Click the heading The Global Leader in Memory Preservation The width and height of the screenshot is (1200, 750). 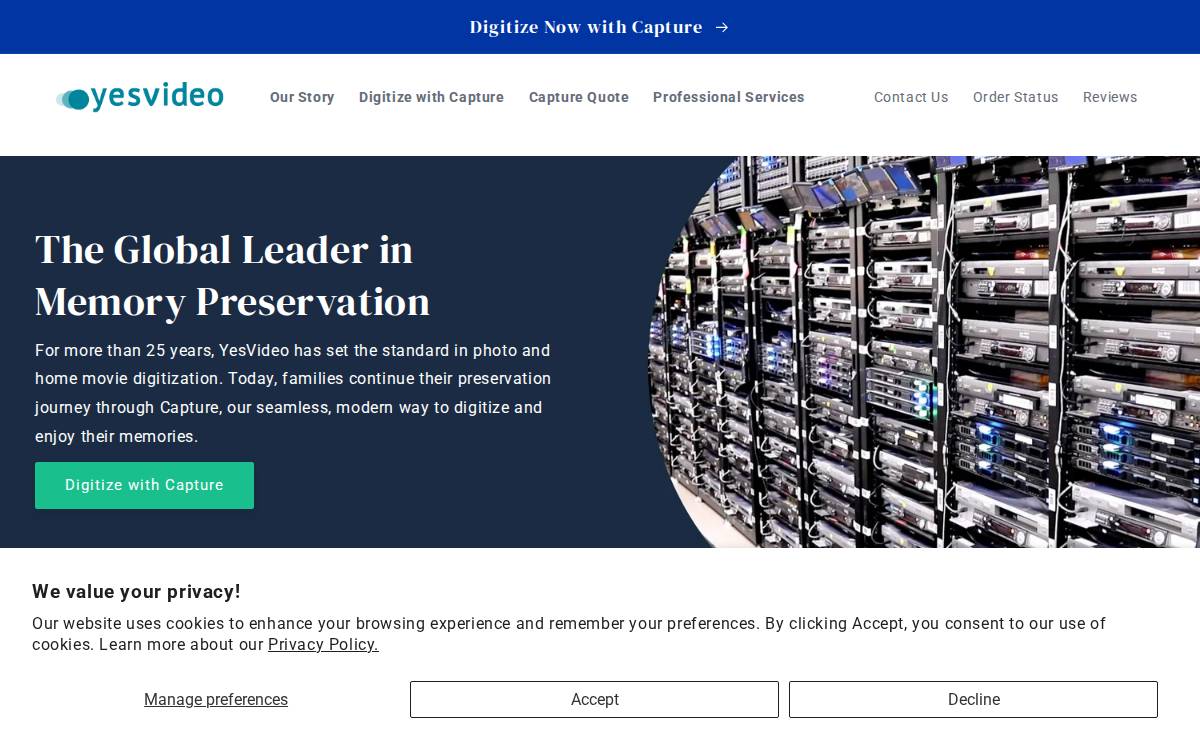pyautogui.click(x=232, y=275)
